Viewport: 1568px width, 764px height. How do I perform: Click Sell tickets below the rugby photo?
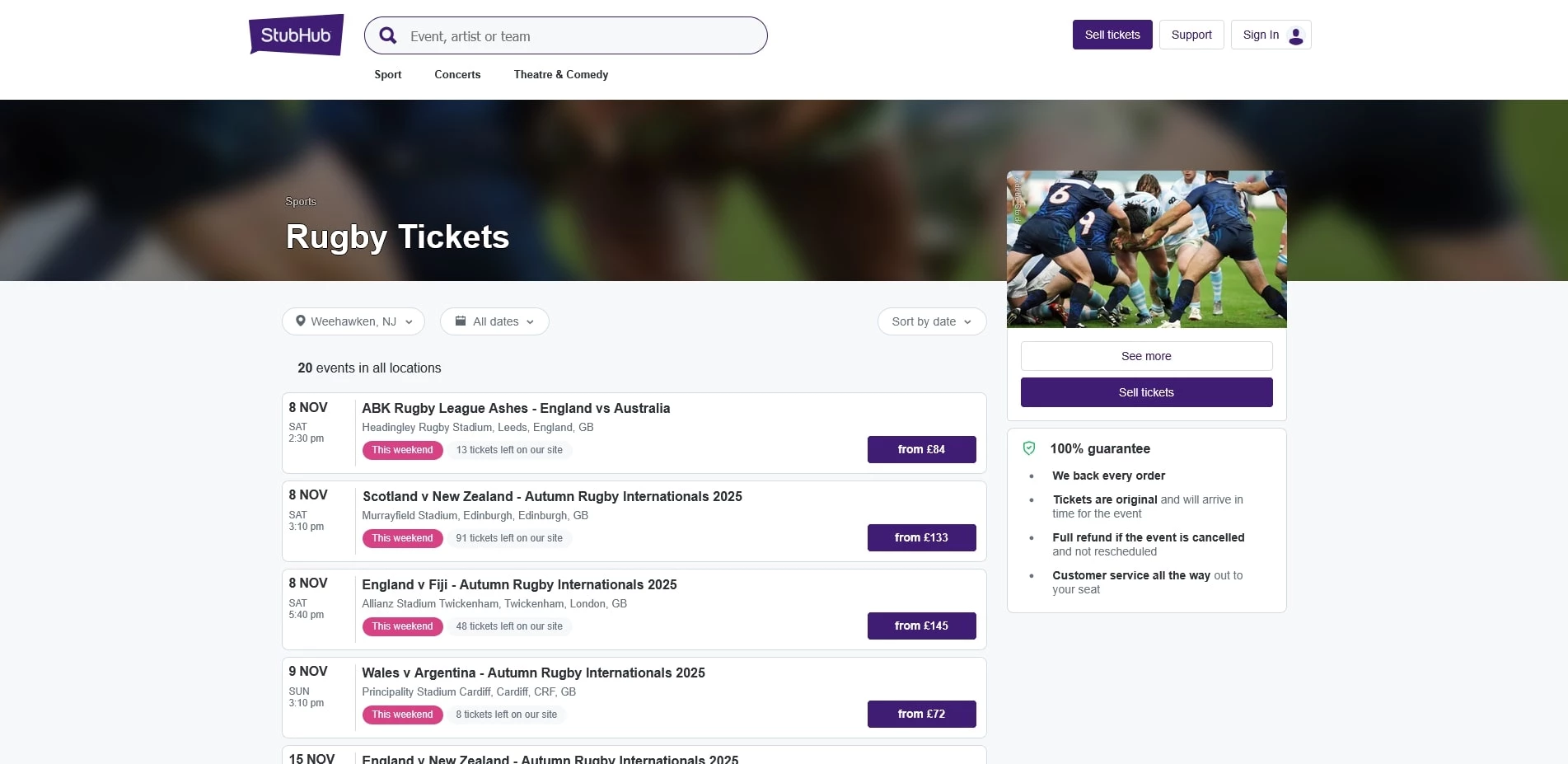(x=1146, y=392)
